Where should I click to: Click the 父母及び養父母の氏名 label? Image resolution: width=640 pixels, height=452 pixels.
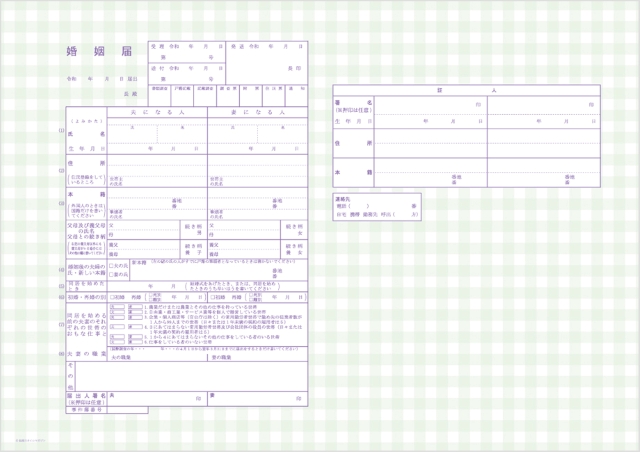point(87,228)
